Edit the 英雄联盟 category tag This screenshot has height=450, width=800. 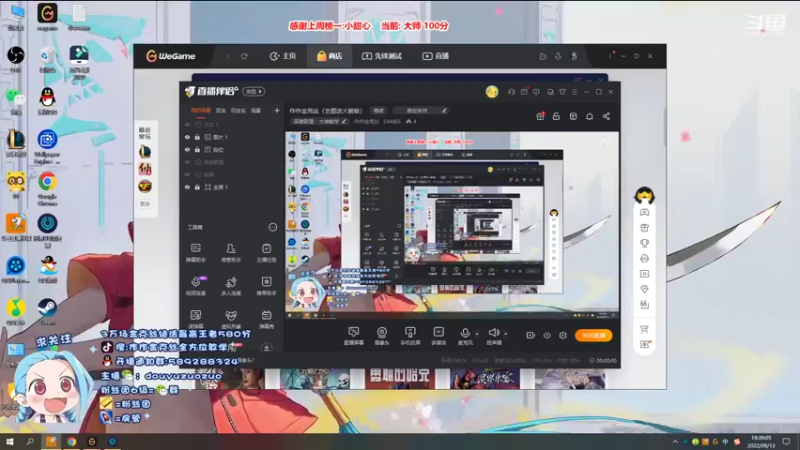click(319, 121)
